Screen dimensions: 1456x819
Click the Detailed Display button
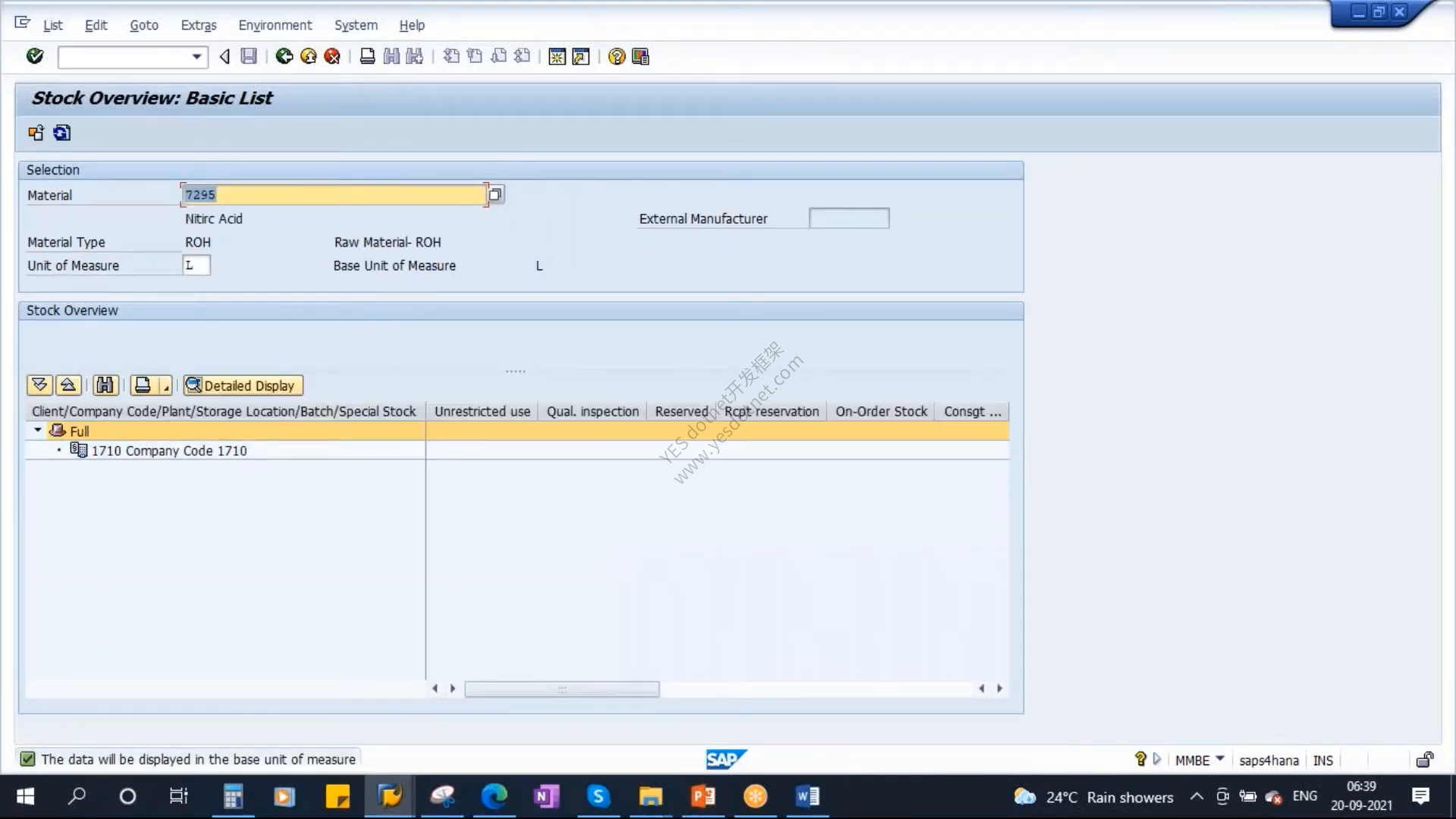(243, 385)
